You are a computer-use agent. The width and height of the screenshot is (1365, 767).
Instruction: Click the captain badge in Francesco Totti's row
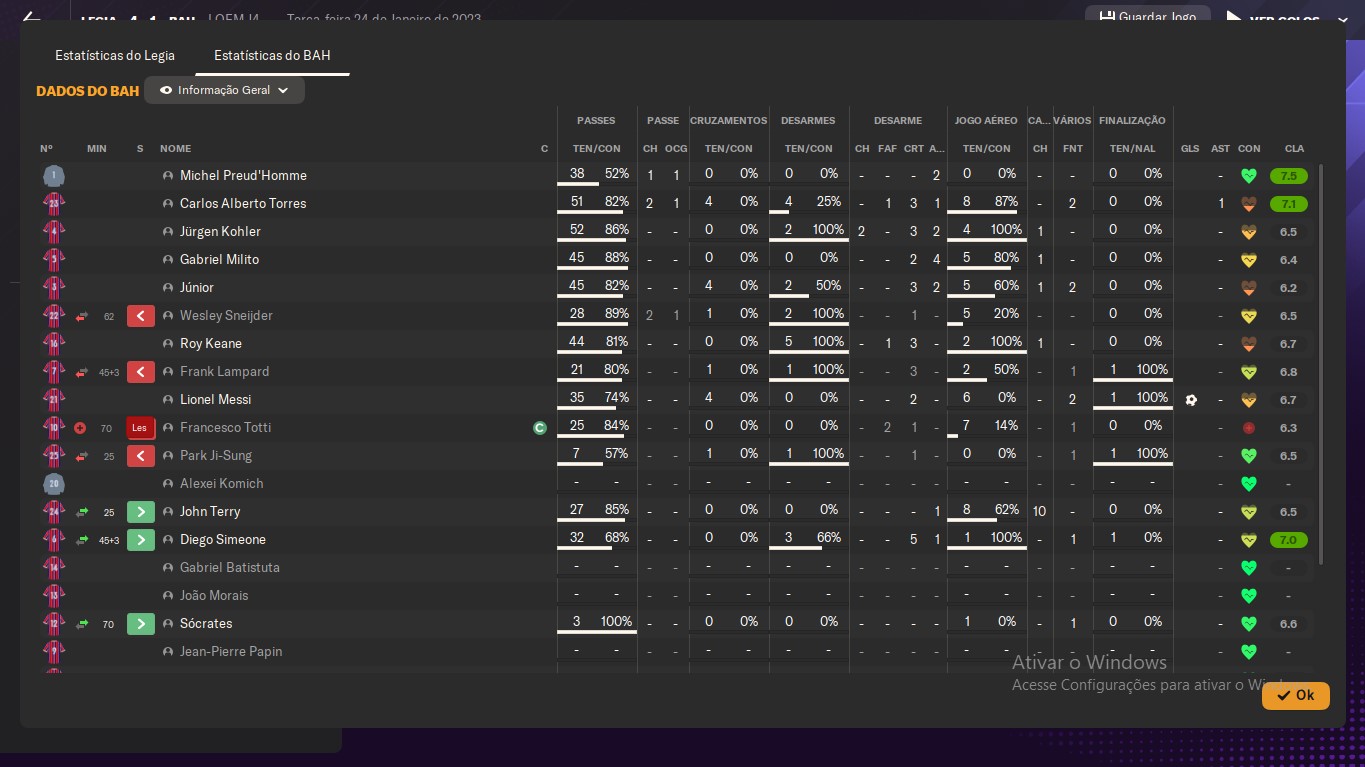click(x=540, y=428)
